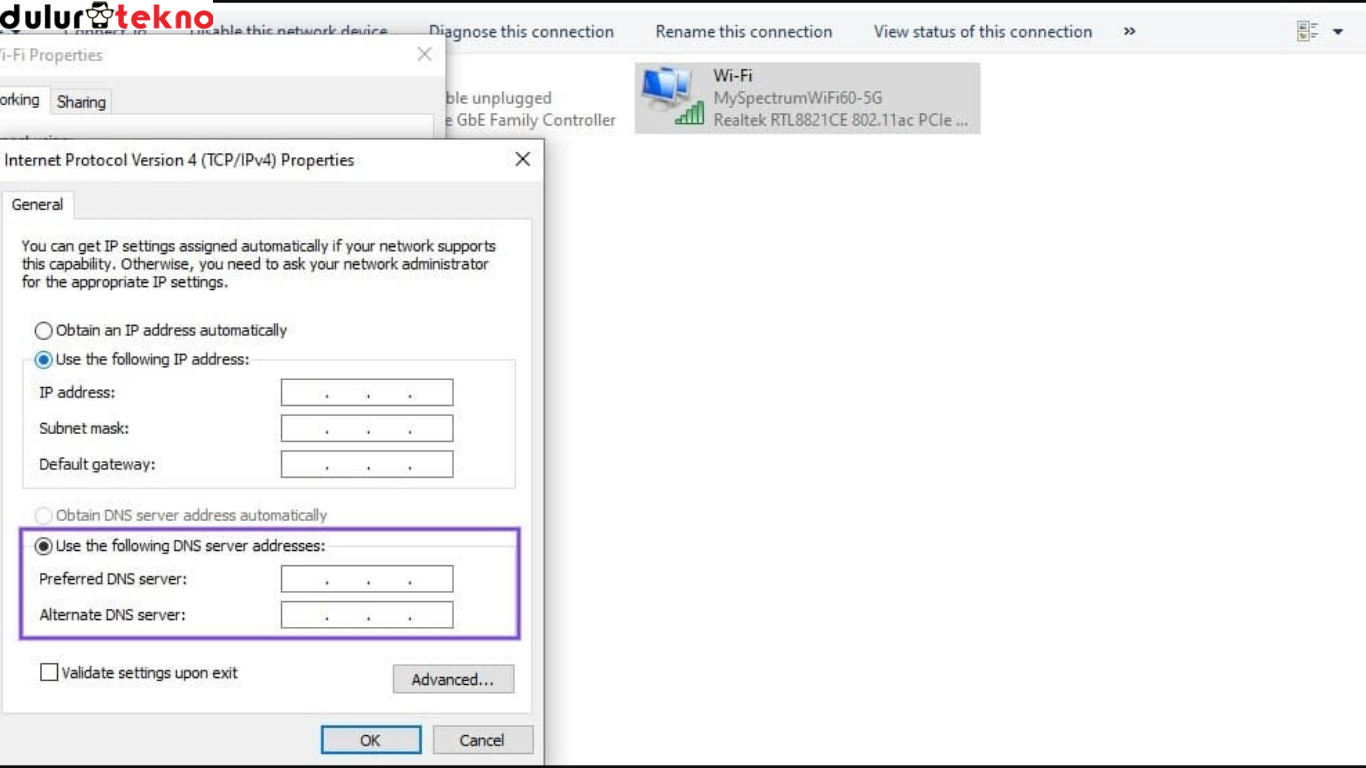Viewport: 1366px width, 768px height.
Task: Open the Advanced... settings button
Action: point(453,679)
